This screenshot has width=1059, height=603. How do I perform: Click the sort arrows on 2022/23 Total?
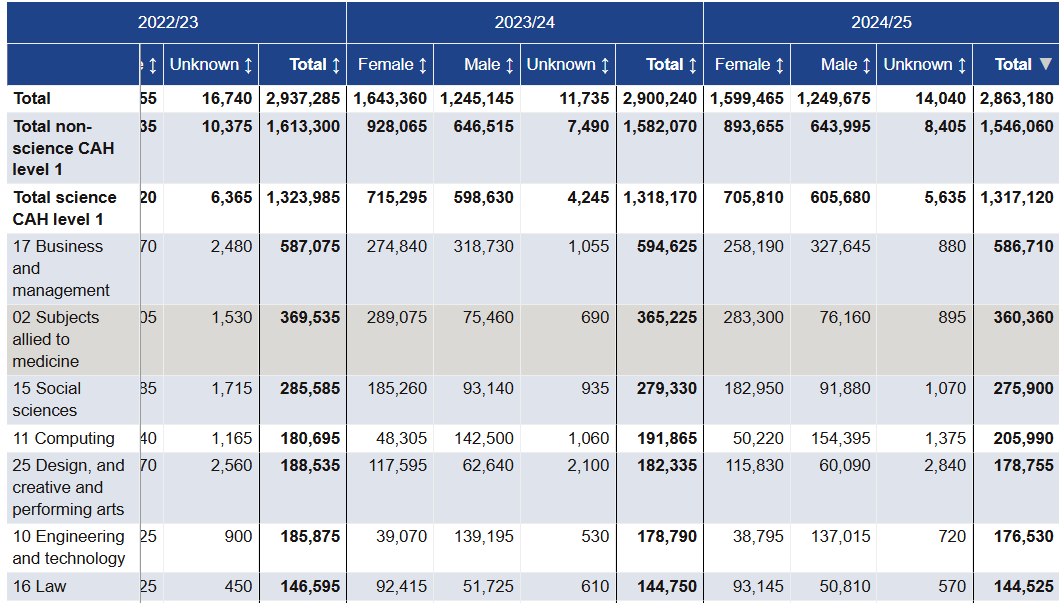[x=336, y=65]
